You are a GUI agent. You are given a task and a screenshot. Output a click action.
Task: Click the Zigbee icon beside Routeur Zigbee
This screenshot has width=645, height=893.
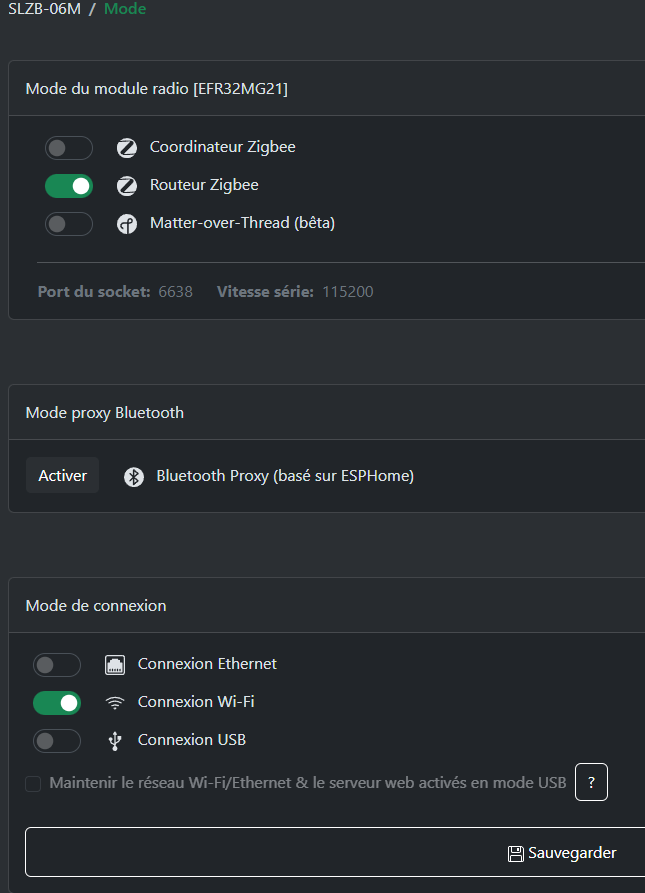click(x=127, y=186)
